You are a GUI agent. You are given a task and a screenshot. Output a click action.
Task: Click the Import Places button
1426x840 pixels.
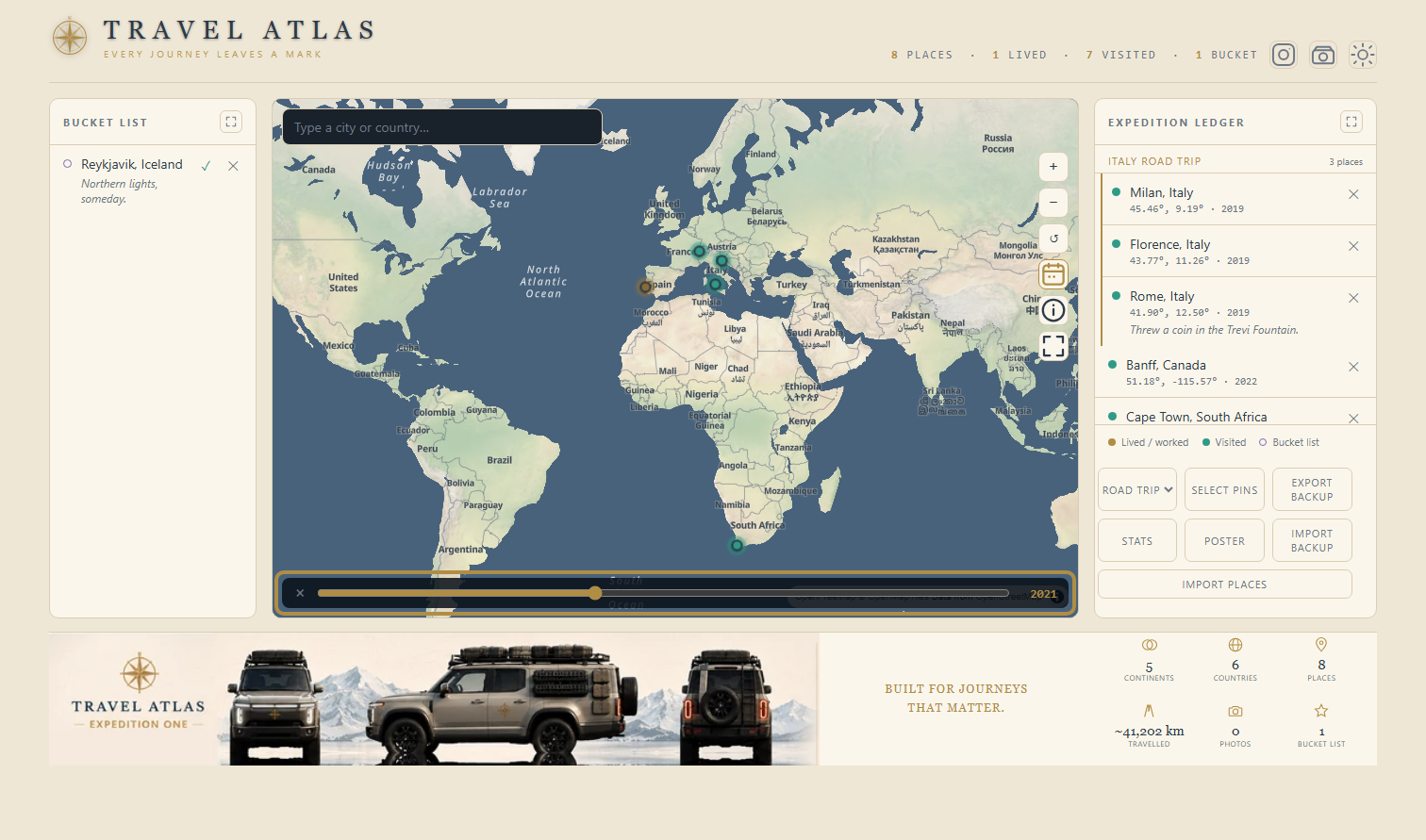[1224, 584]
